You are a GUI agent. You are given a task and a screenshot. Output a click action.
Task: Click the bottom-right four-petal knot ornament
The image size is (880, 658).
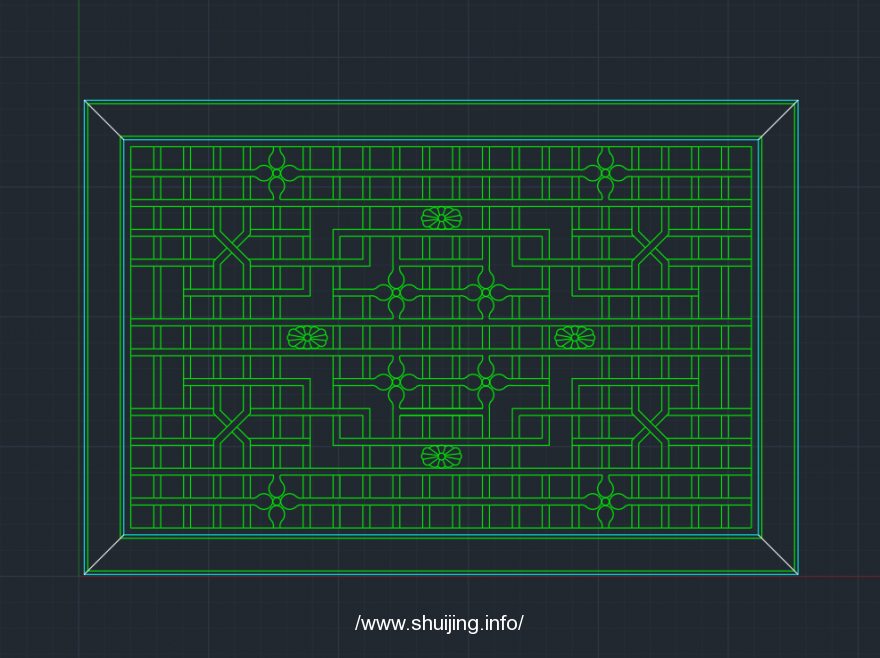pos(605,501)
